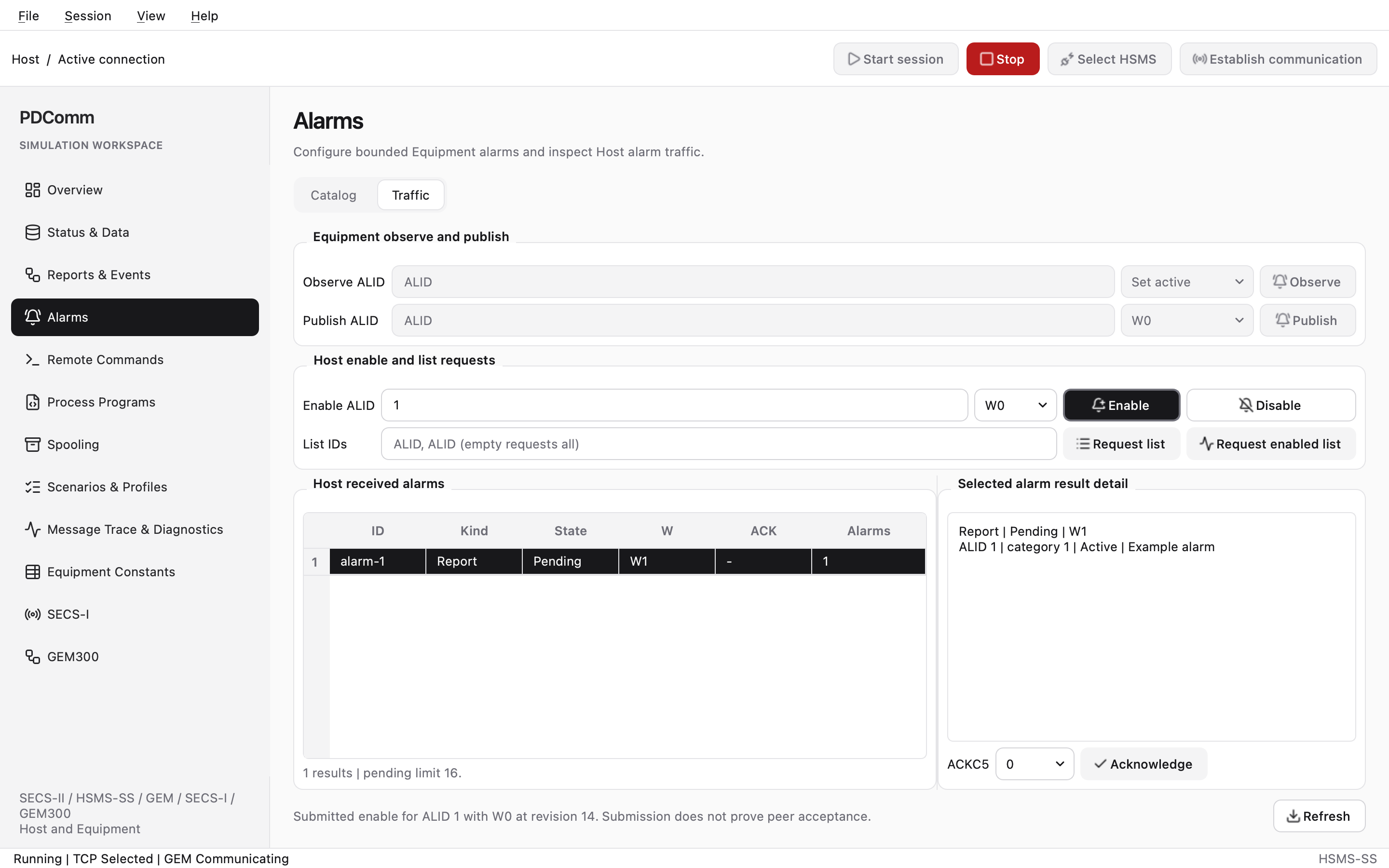Click the Publish ALID input field
Image resolution: width=1389 pixels, height=868 pixels.
click(753, 320)
